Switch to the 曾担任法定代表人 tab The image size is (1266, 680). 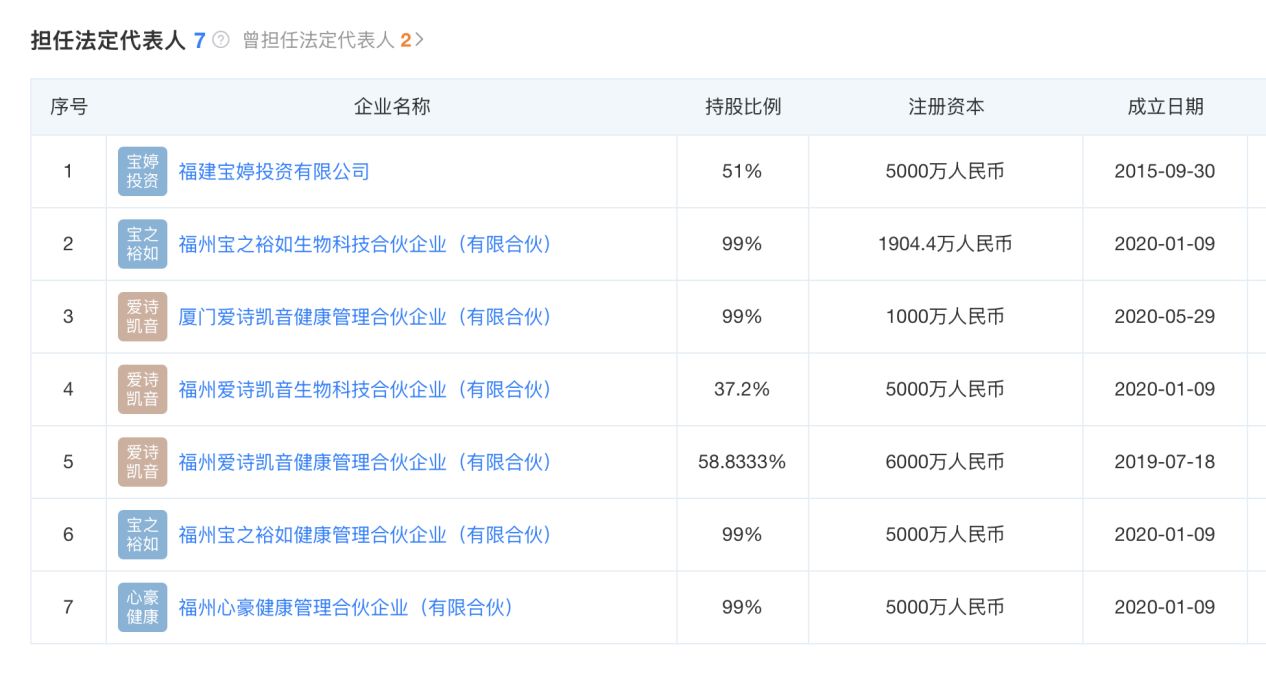pyautogui.click(x=320, y=40)
